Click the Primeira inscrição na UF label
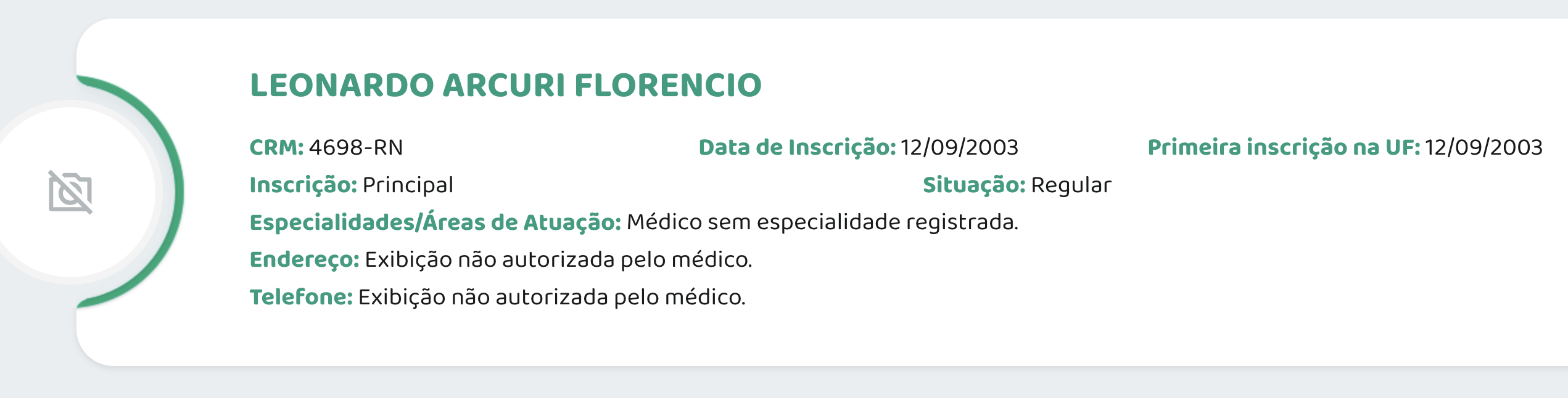Image resolution: width=1568 pixels, height=398 pixels. (1283, 148)
